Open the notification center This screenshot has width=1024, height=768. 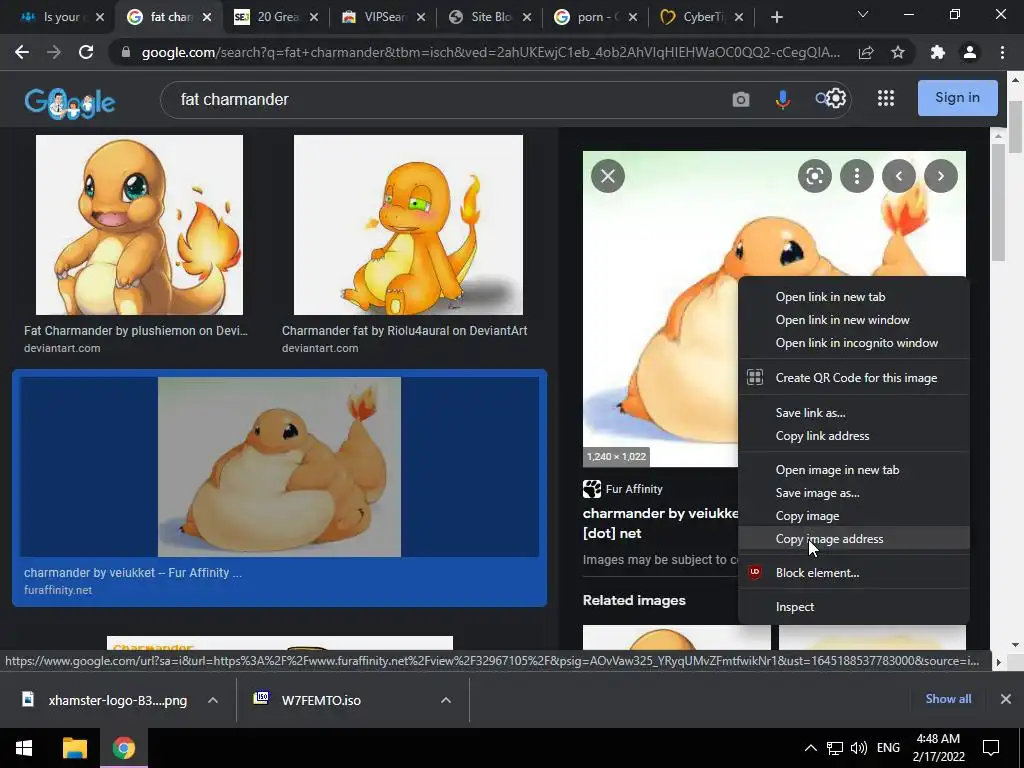click(991, 748)
